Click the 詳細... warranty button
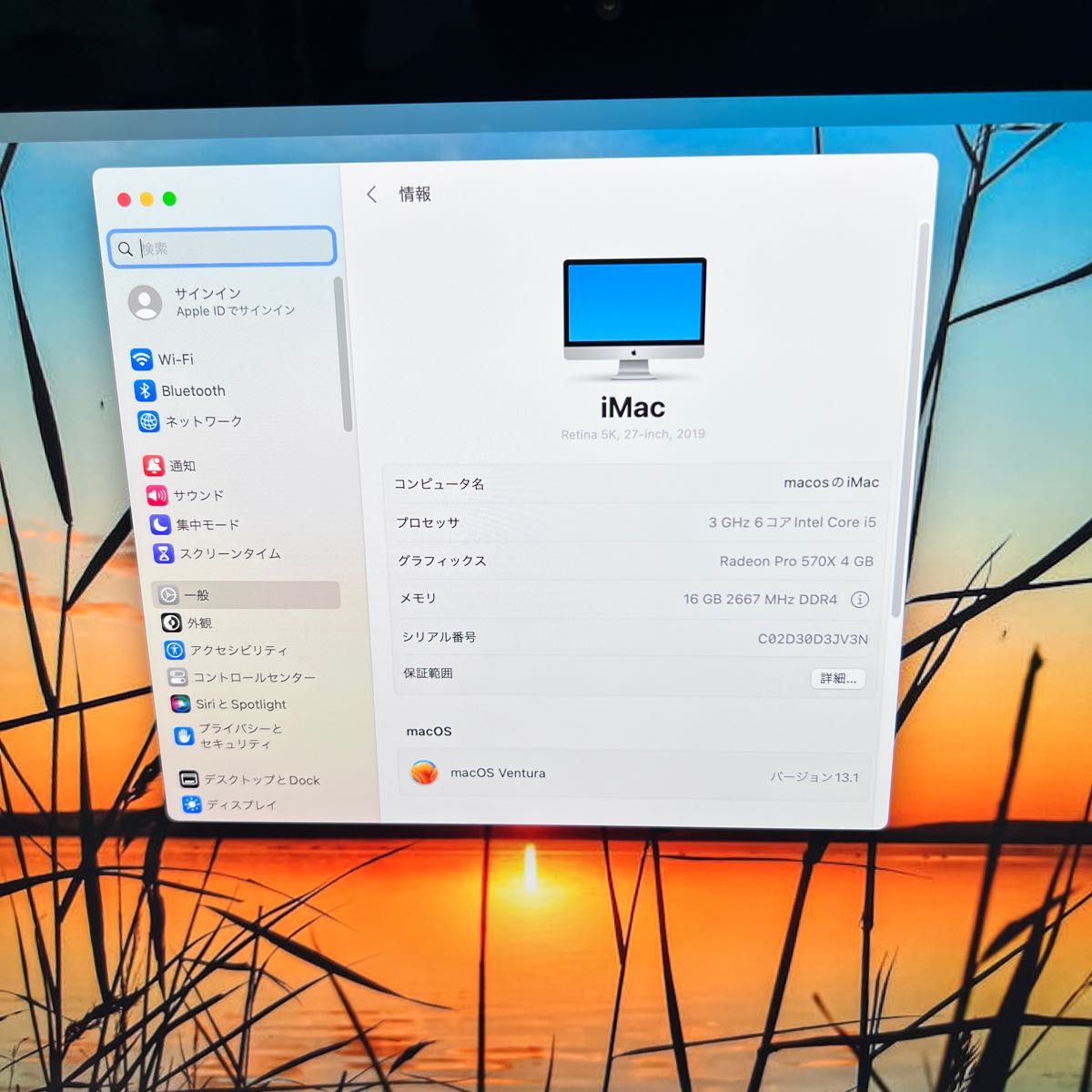Screen dimensions: 1092x1092 837,678
